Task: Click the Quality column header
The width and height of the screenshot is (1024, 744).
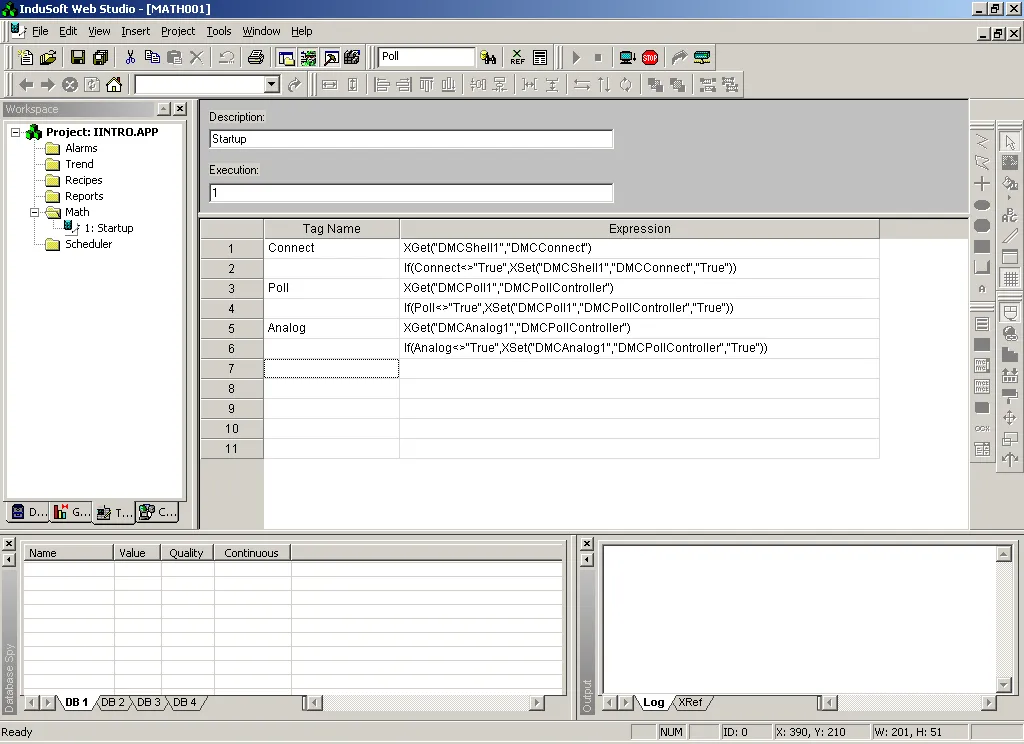Action: (x=187, y=553)
